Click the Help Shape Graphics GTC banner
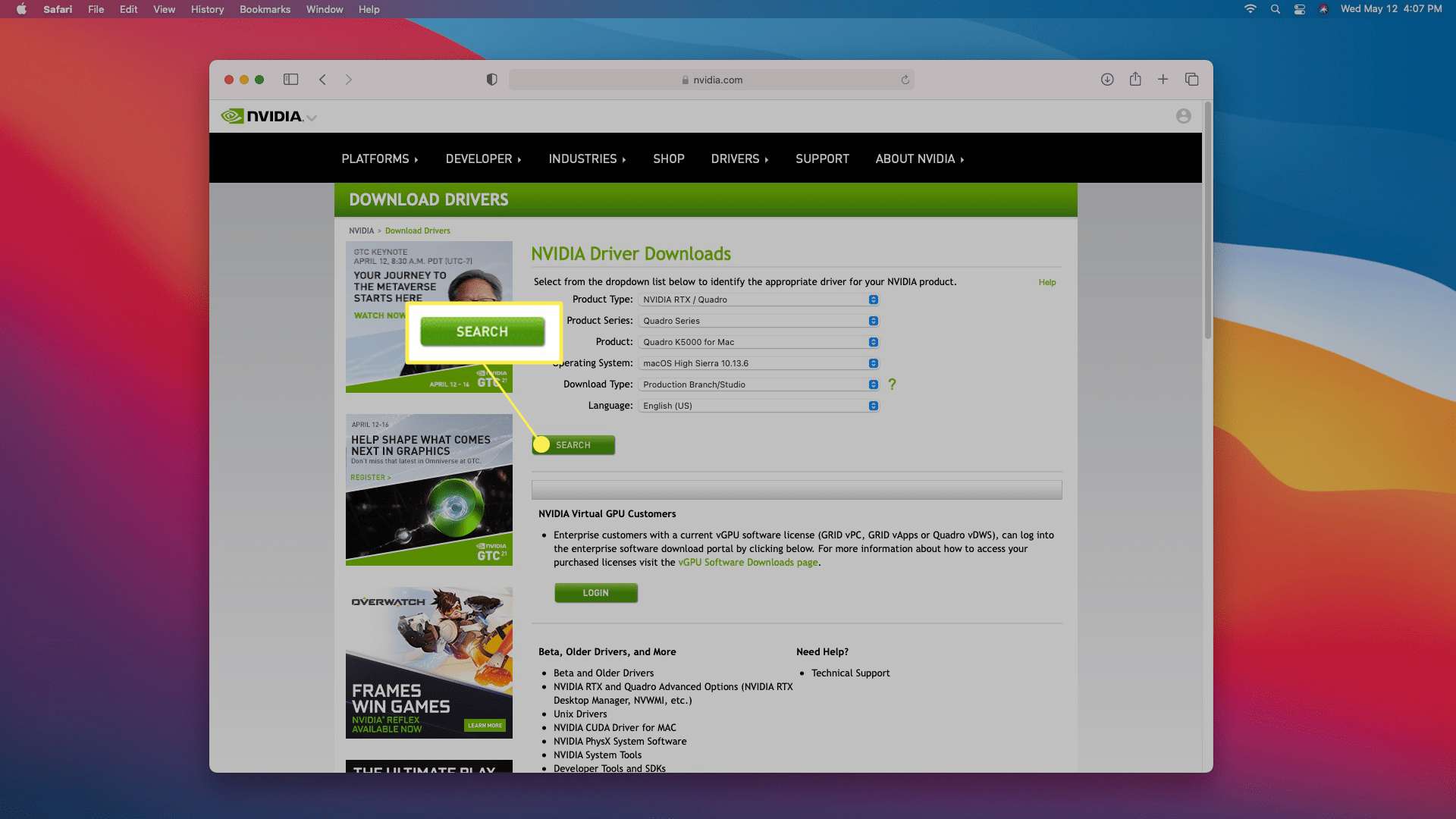This screenshot has height=819, width=1456. [x=429, y=490]
